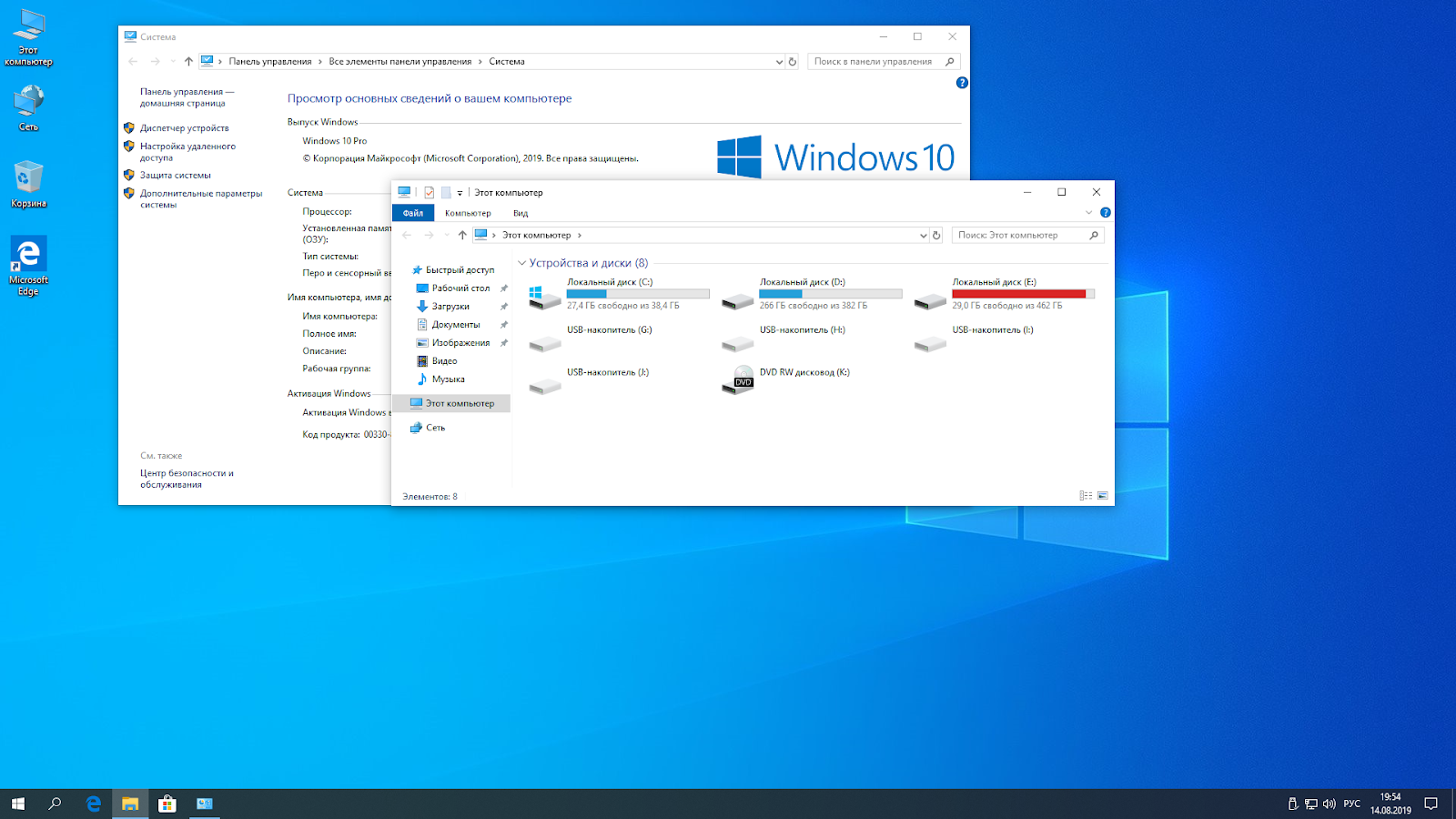Open quick access toolbar customize dropdown
The image size is (1456, 819).
pyautogui.click(x=460, y=192)
